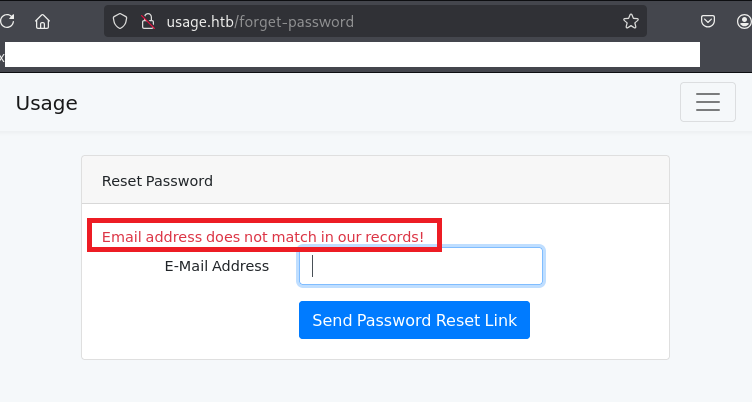752x402 pixels.
Task: Click the insecure connection padlock icon
Action: (147, 21)
